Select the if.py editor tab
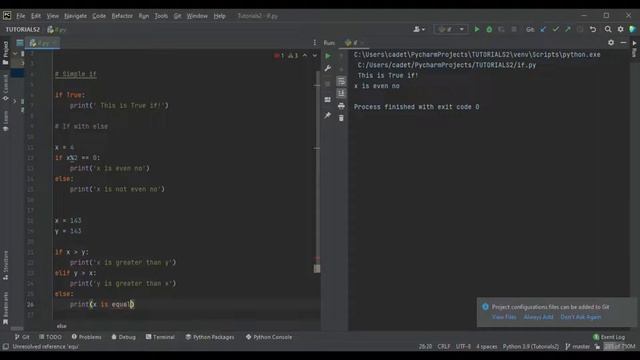Viewport: 640px width, 360px height. (42, 43)
